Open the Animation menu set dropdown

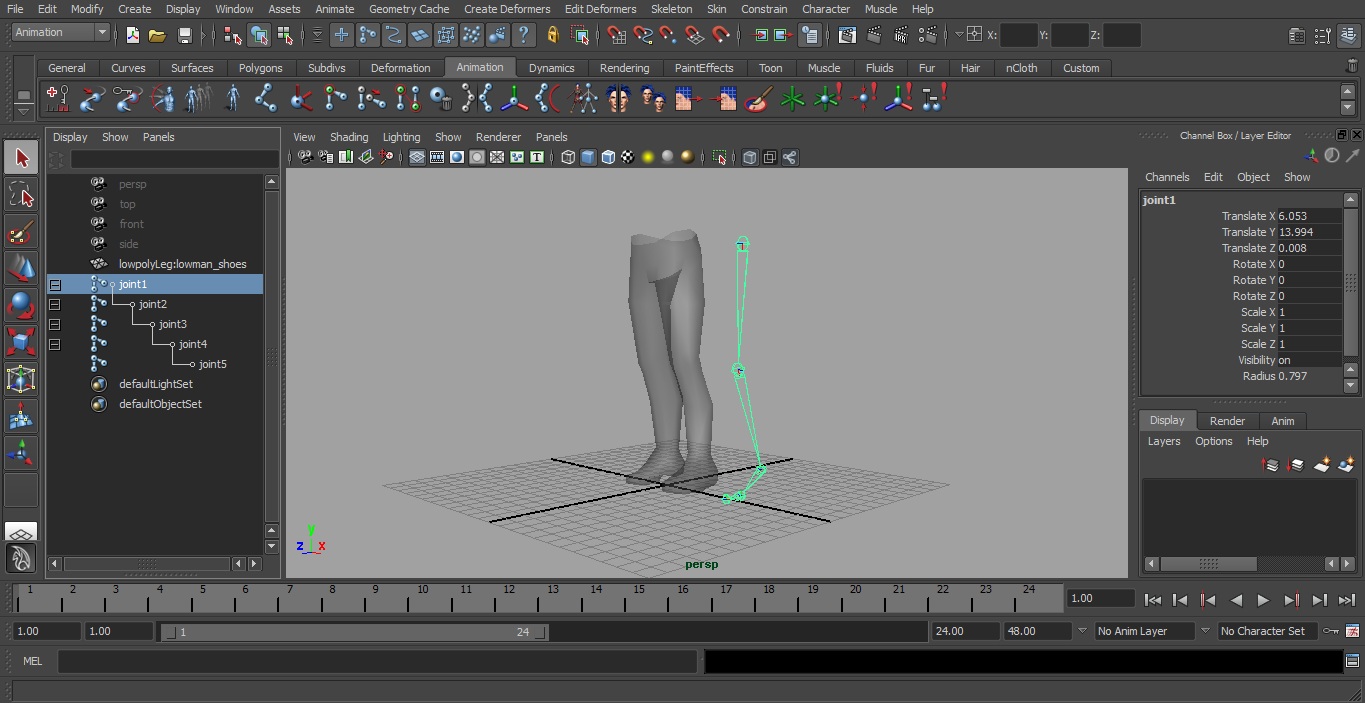[60, 32]
